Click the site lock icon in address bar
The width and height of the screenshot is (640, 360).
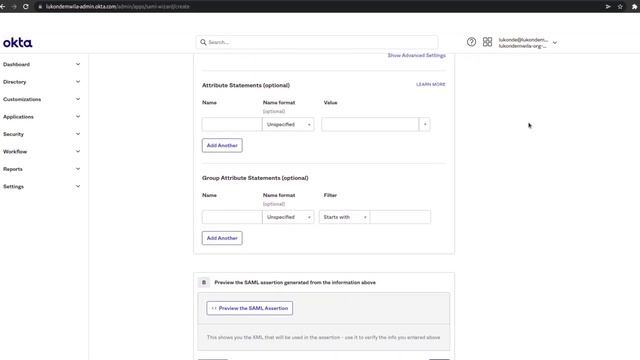(x=40, y=7)
